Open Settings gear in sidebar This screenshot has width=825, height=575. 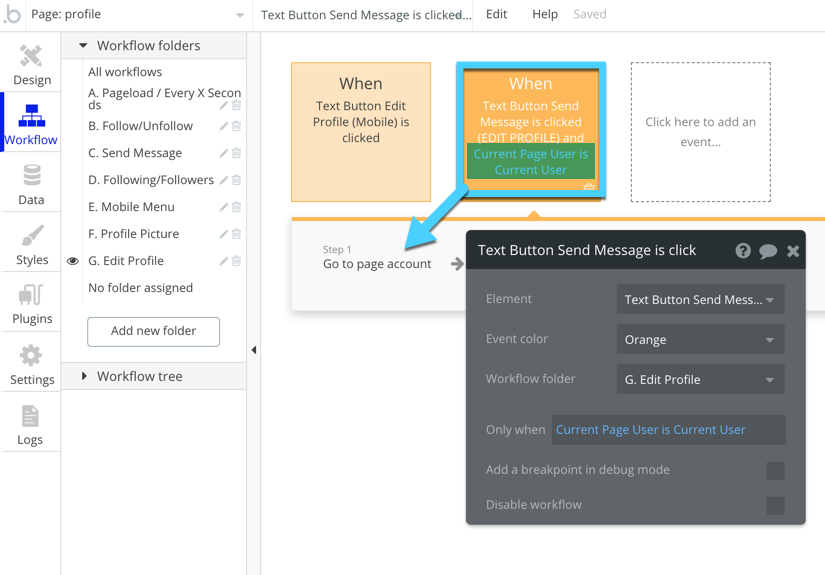pos(31,365)
